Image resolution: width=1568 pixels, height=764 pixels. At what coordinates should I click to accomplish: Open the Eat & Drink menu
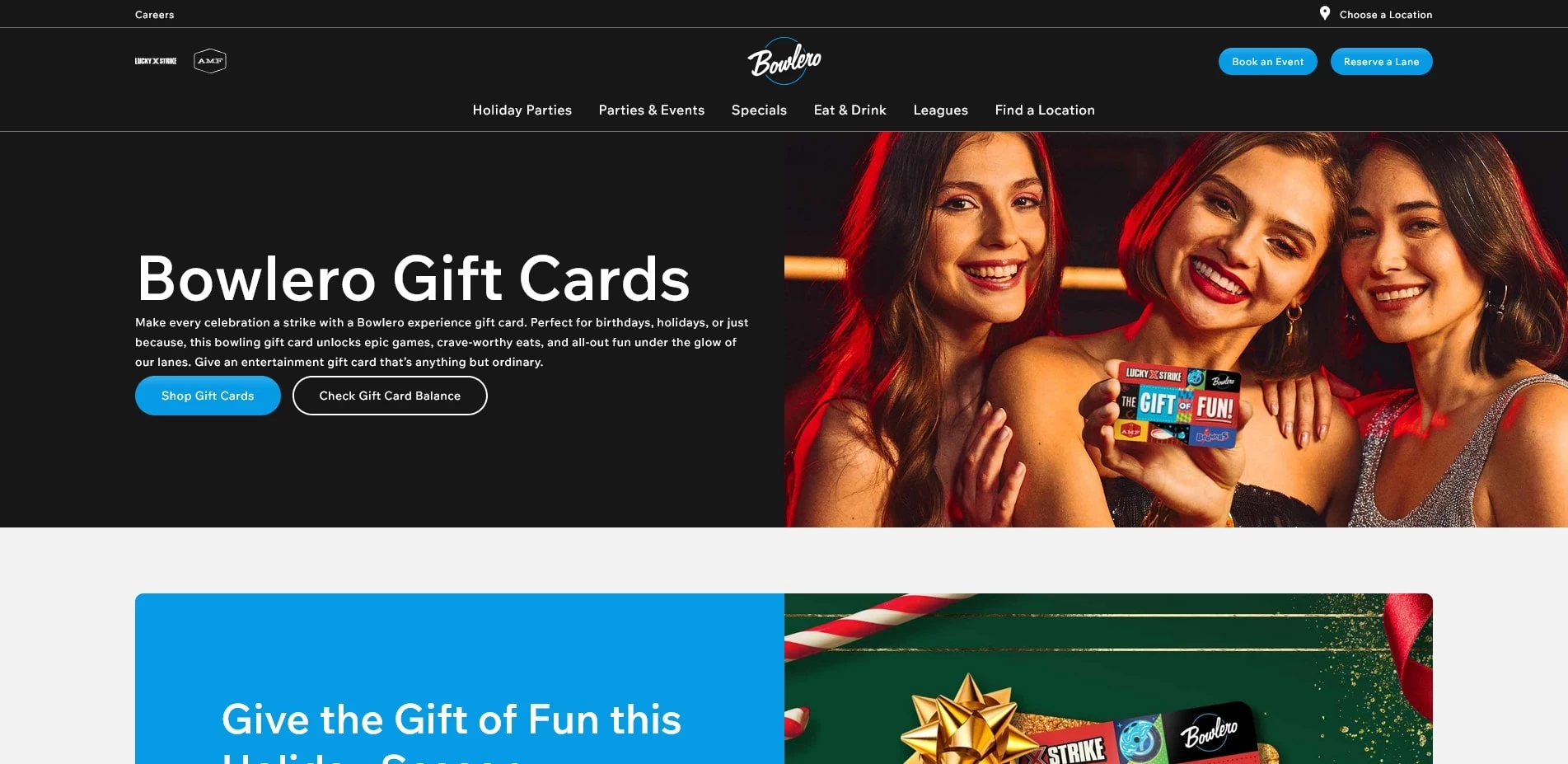pos(850,110)
